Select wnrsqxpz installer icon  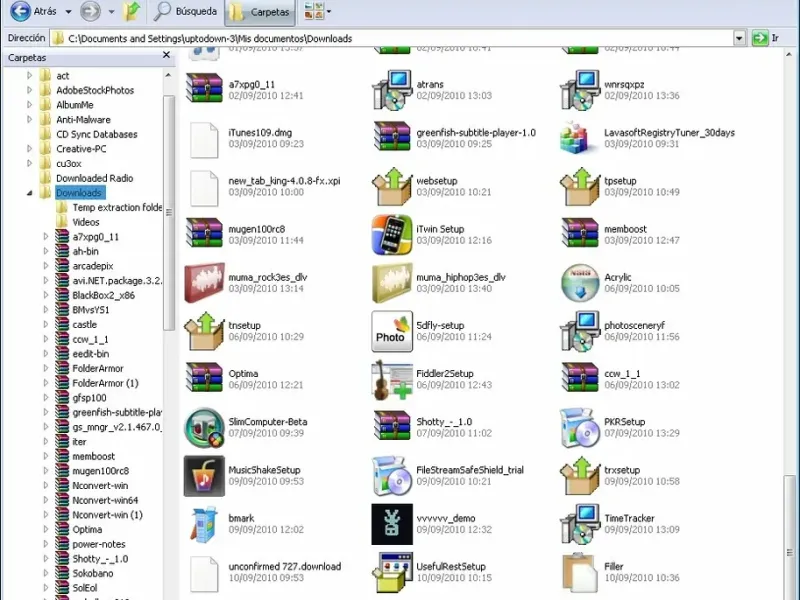[x=580, y=90]
